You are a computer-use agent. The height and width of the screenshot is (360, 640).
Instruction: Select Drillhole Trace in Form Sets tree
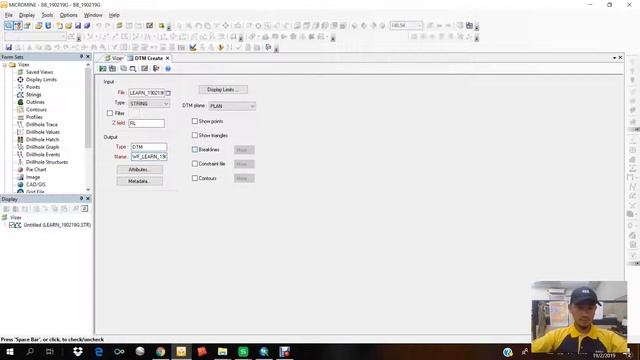pos(42,124)
